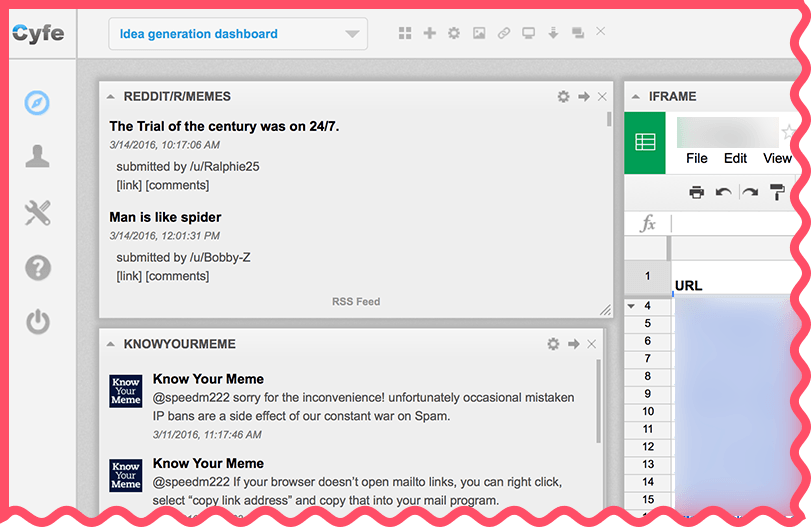Open 'The Trial of the century' post
811x527 pixels.
point(224,126)
